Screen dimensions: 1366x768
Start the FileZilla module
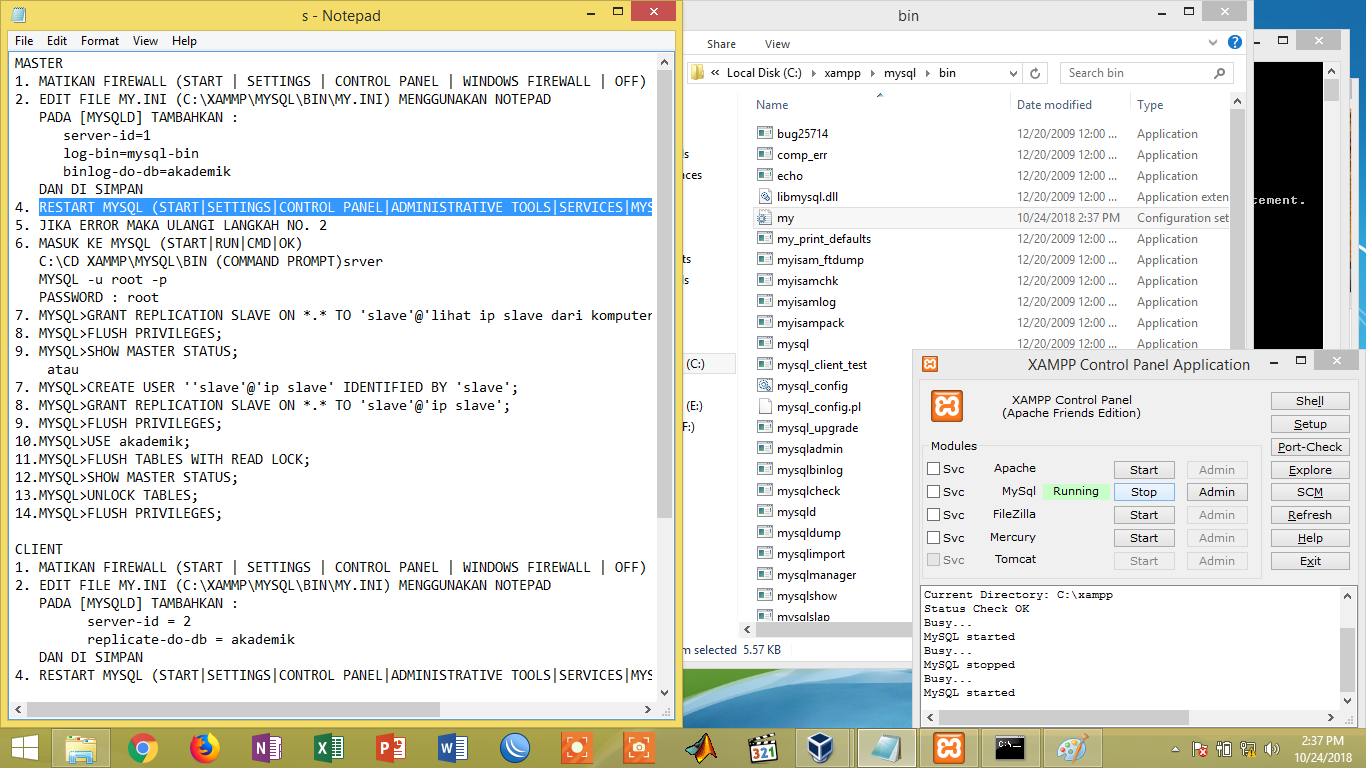coord(1144,515)
